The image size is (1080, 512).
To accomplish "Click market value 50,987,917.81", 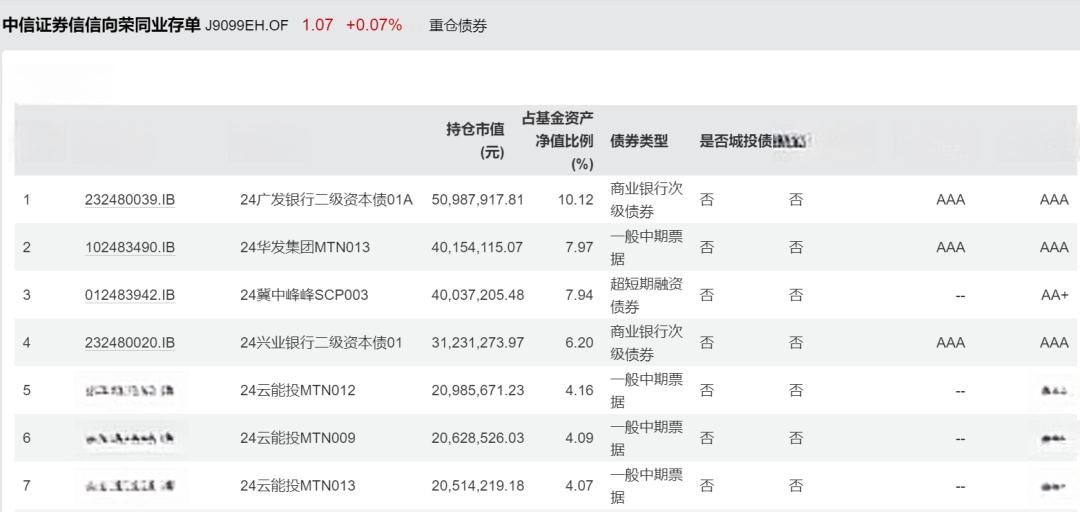I will pos(478,200).
